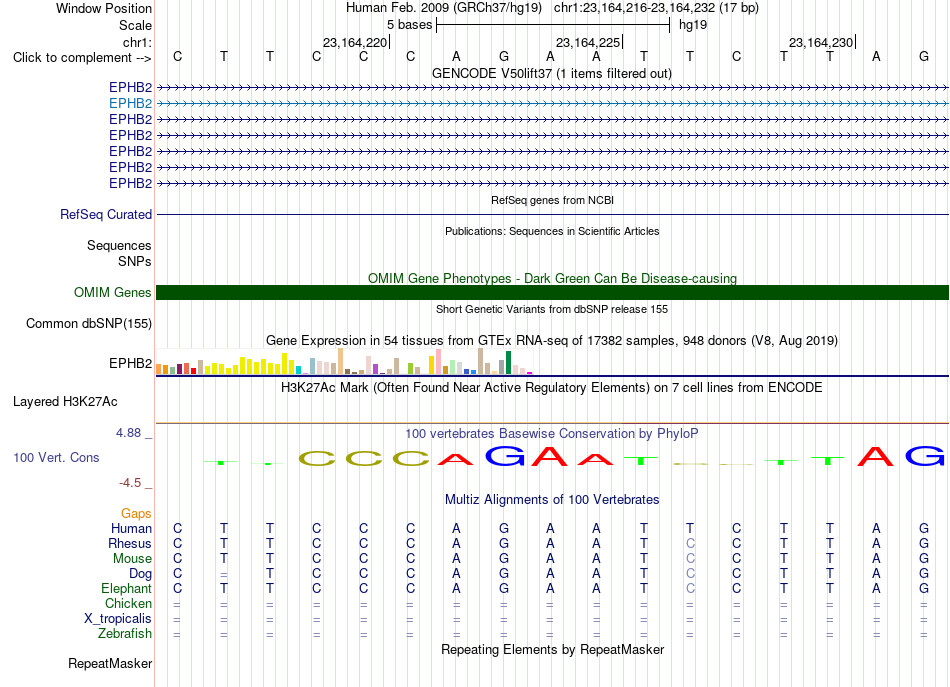
Task: Select the 'Elephant' species row label
Action: coord(127,589)
